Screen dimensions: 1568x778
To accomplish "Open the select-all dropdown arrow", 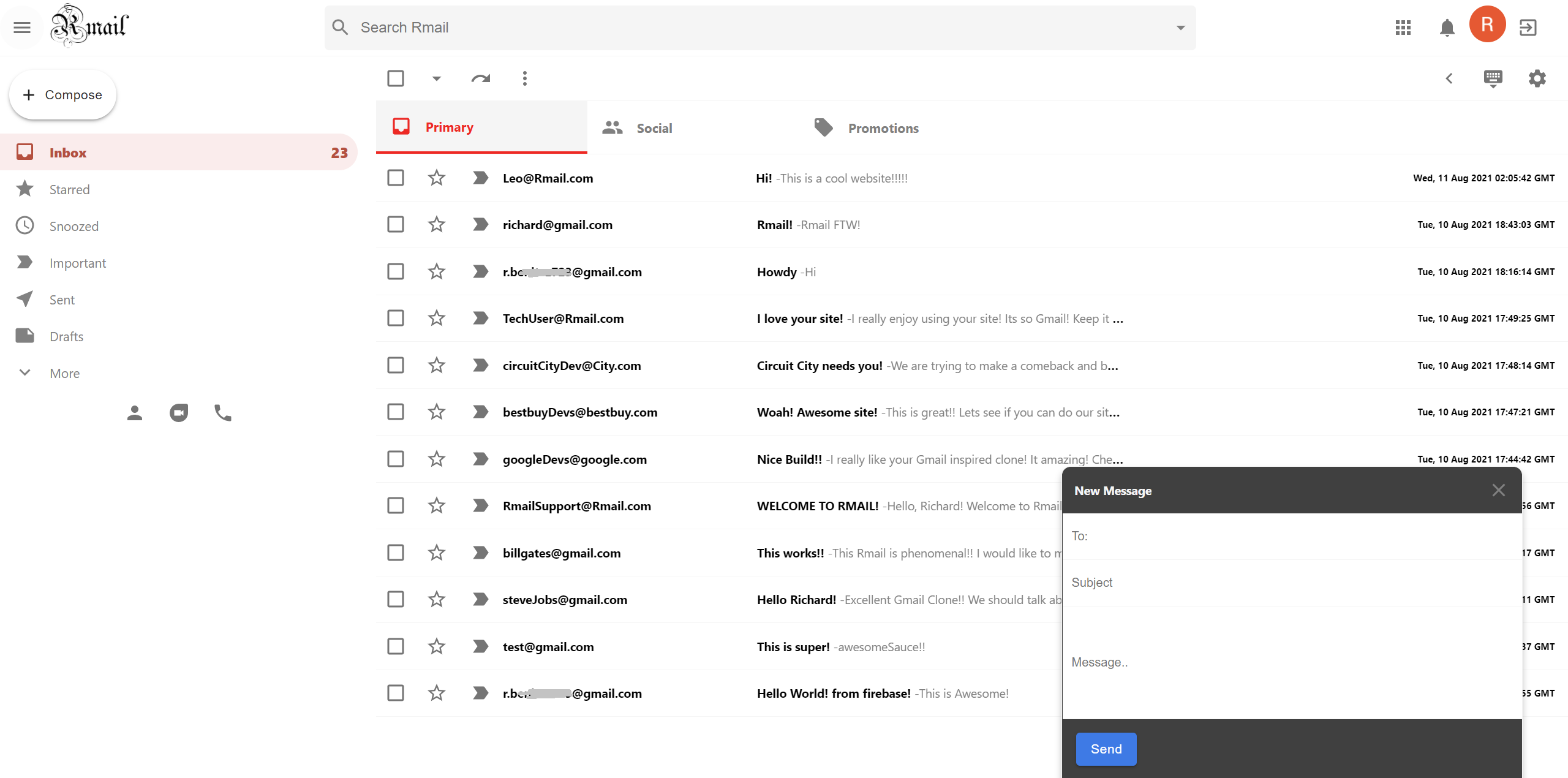I will tap(436, 78).
